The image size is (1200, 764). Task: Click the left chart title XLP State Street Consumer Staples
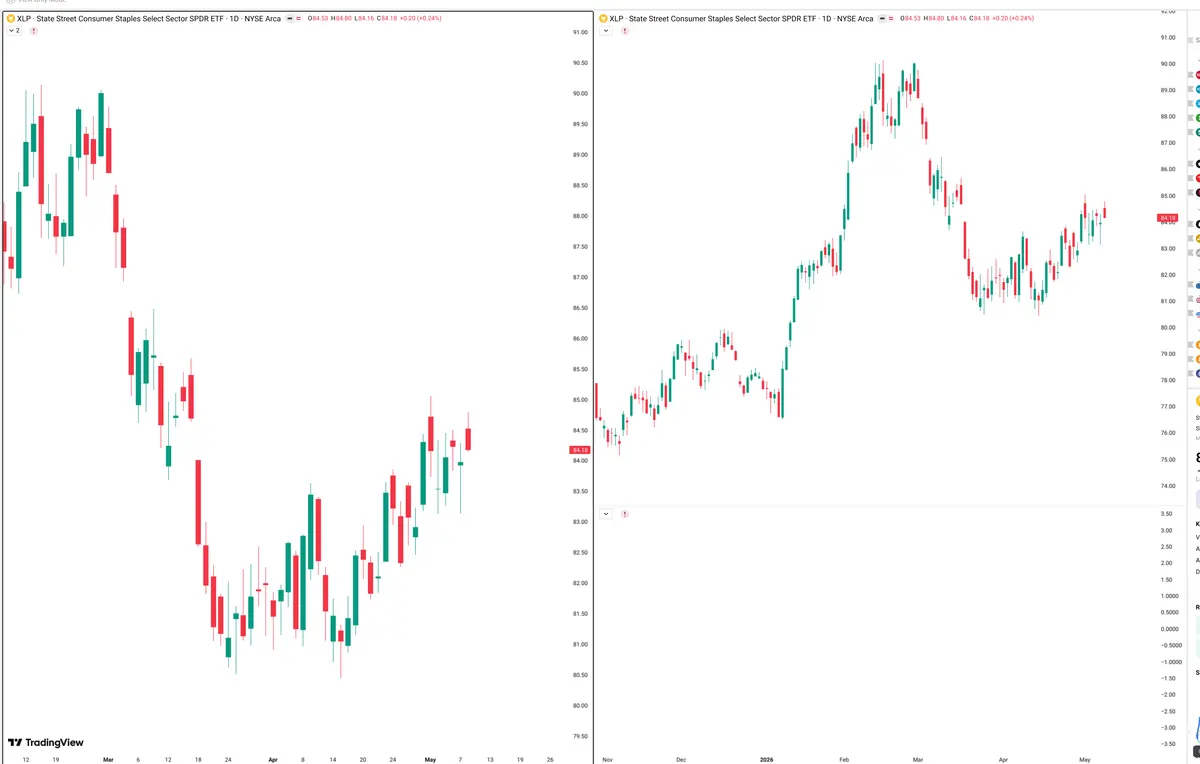[149, 19]
